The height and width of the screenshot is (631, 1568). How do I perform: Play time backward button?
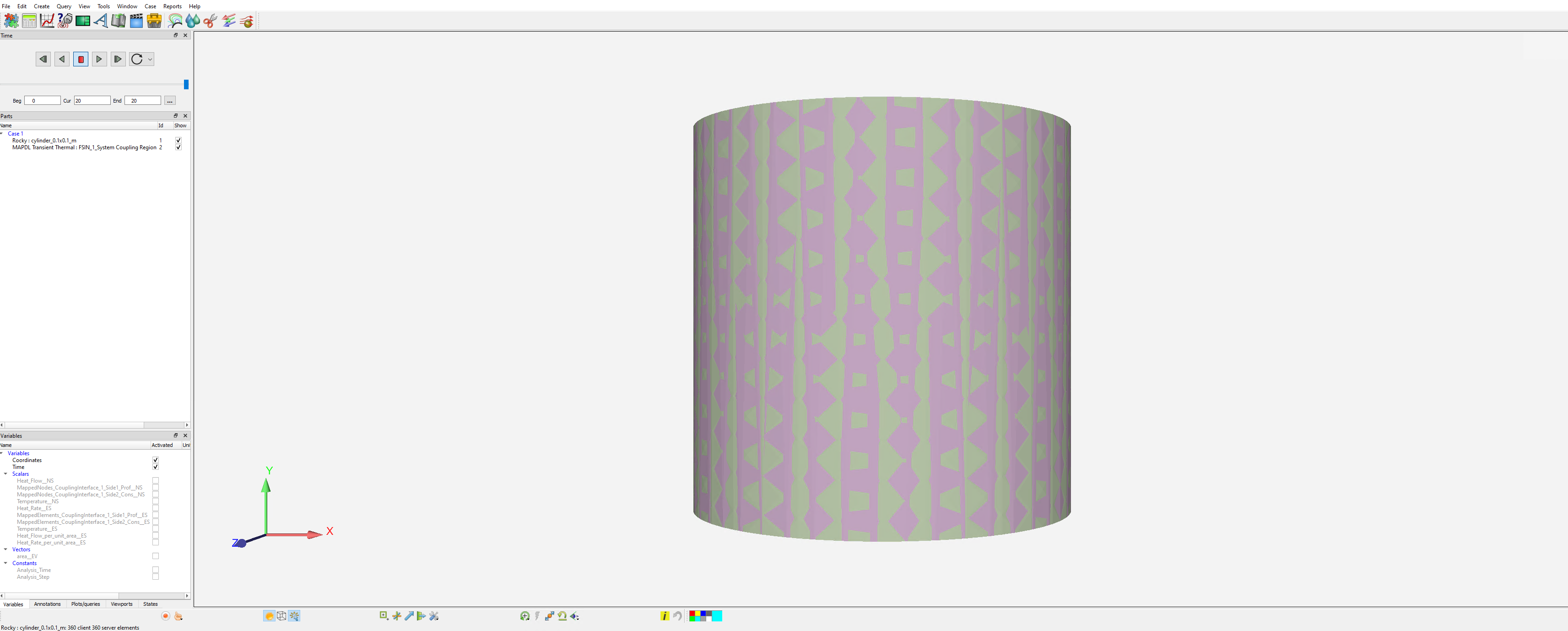tap(62, 59)
